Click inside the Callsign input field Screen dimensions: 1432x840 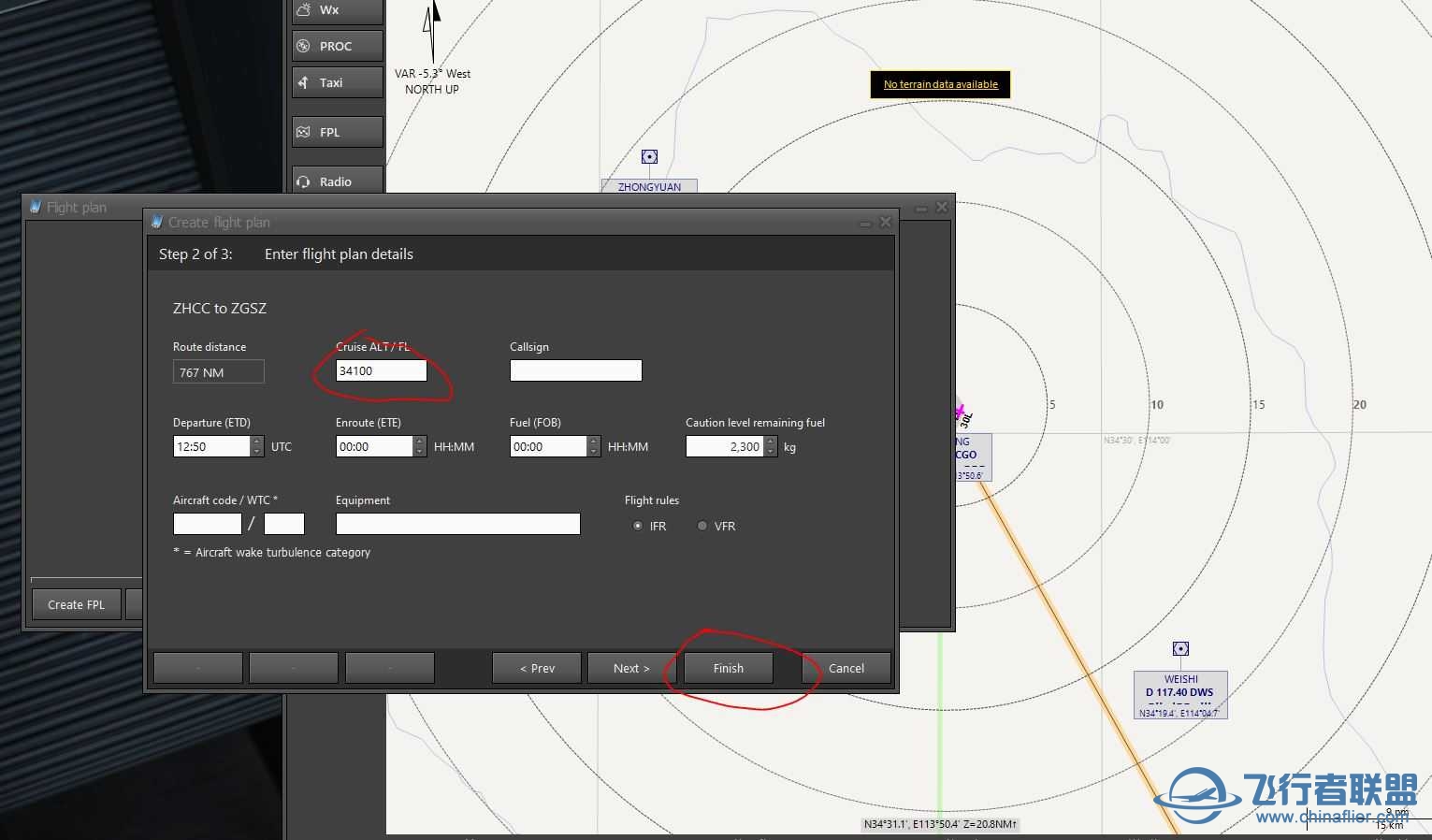click(x=575, y=370)
